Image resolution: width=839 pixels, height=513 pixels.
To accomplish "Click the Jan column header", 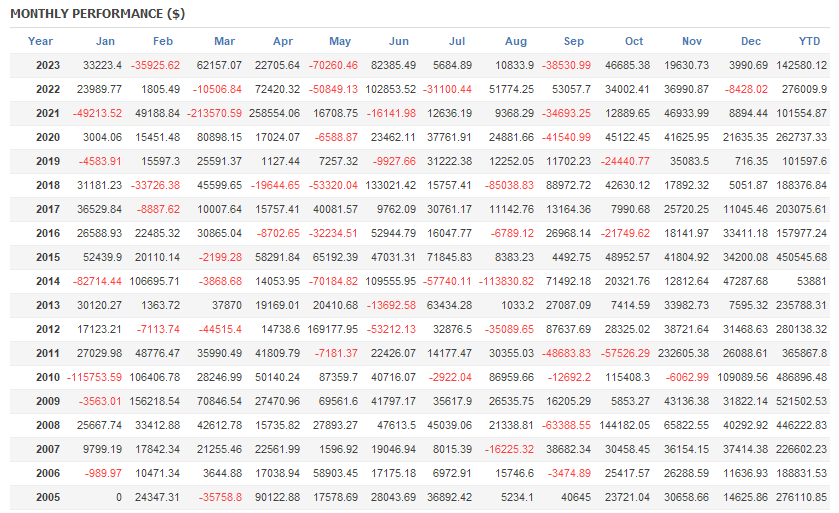I will [x=105, y=41].
